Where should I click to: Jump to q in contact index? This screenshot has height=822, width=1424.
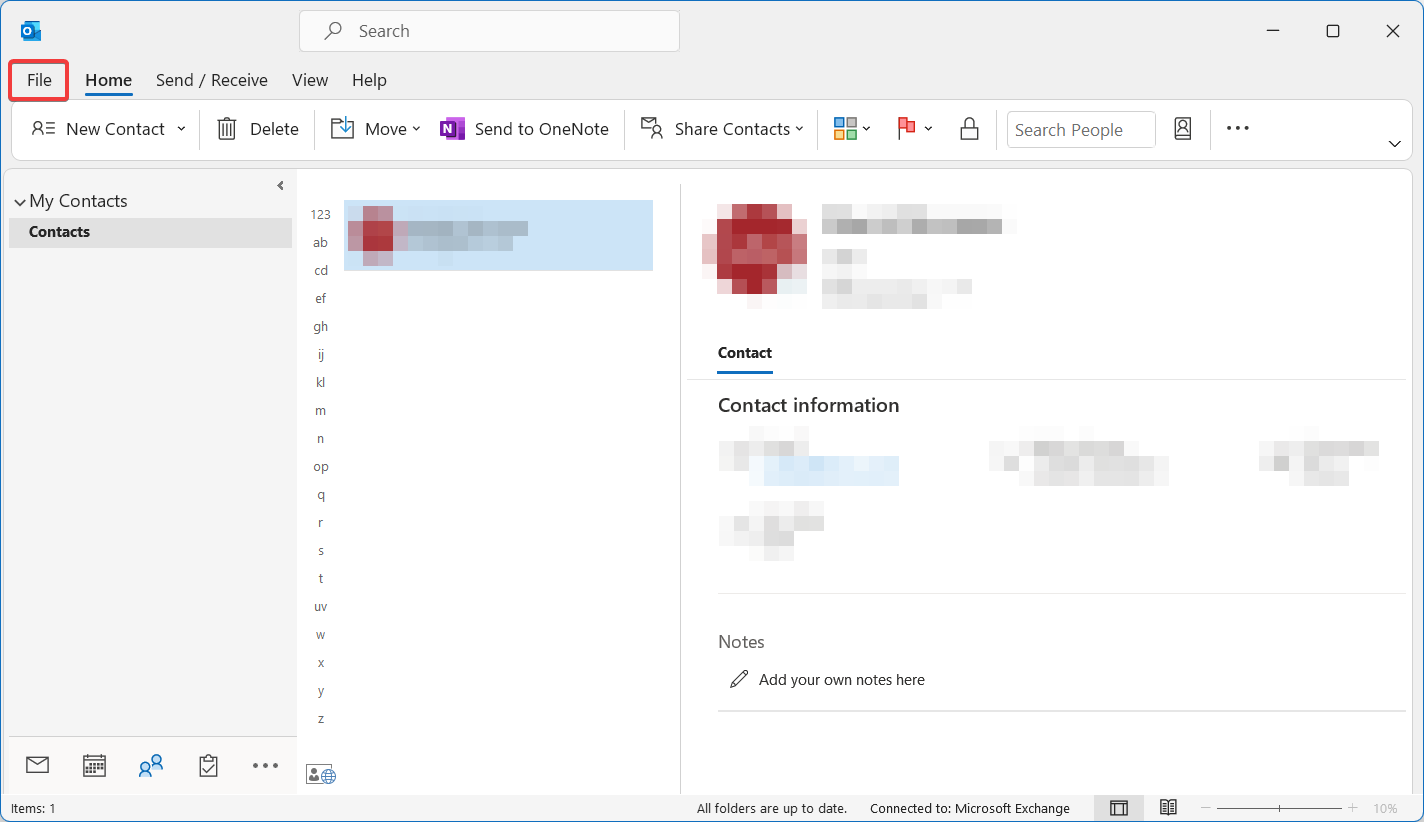point(320,495)
